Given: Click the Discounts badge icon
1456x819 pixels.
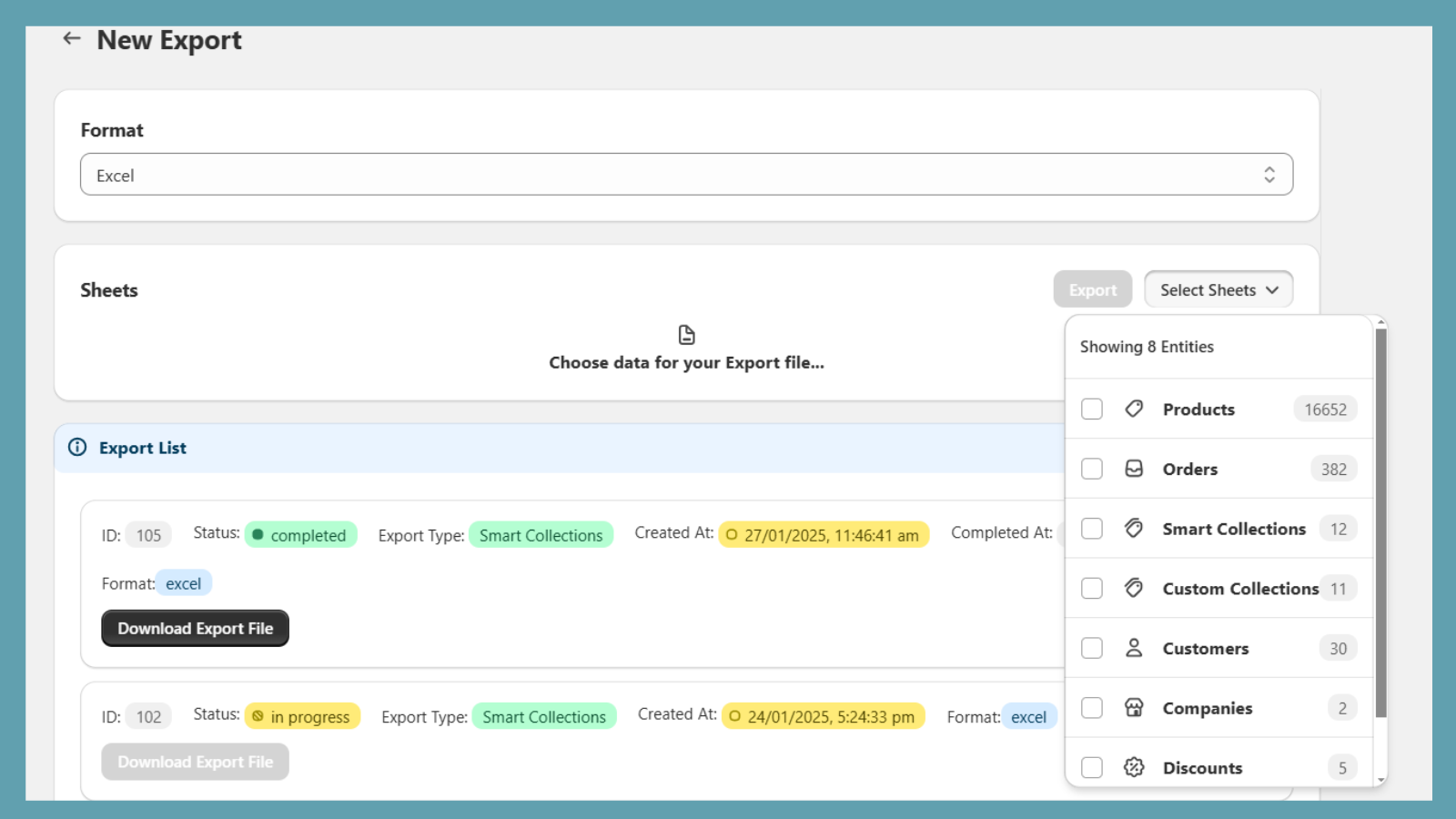Looking at the screenshot, I should point(1134,767).
